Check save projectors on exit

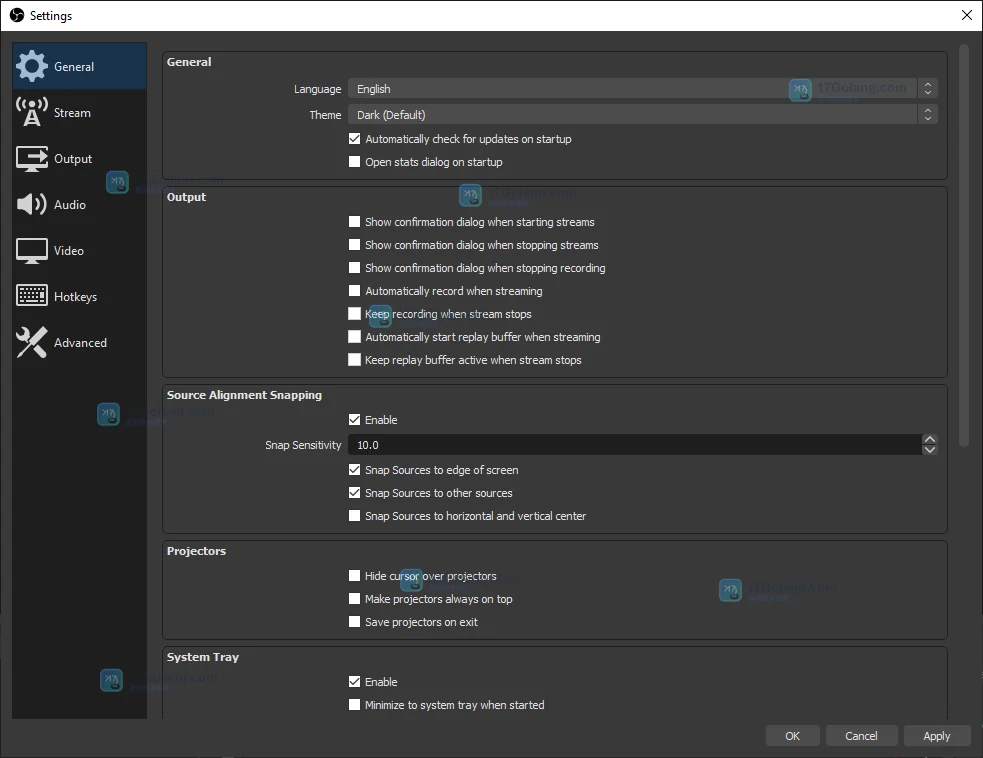(354, 622)
